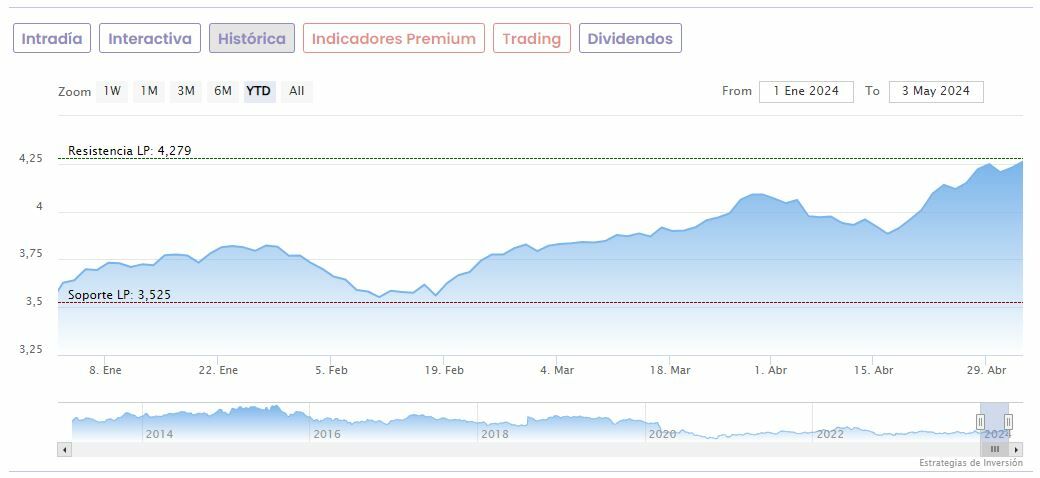The width and height of the screenshot is (1040, 478).
Task: Zoom chart to All data
Action: point(297,91)
